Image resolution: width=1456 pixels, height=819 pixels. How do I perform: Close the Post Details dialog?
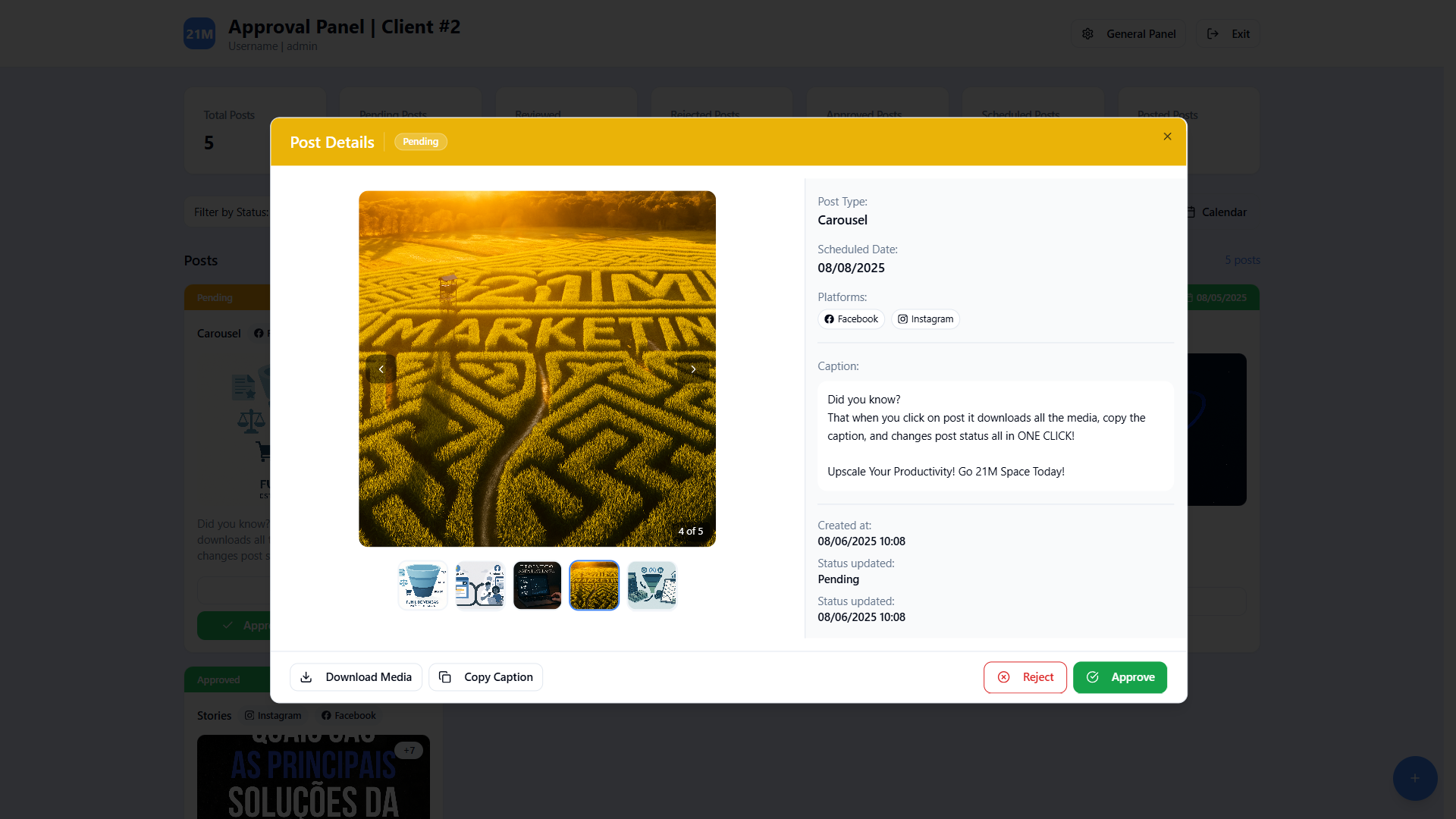tap(1167, 136)
